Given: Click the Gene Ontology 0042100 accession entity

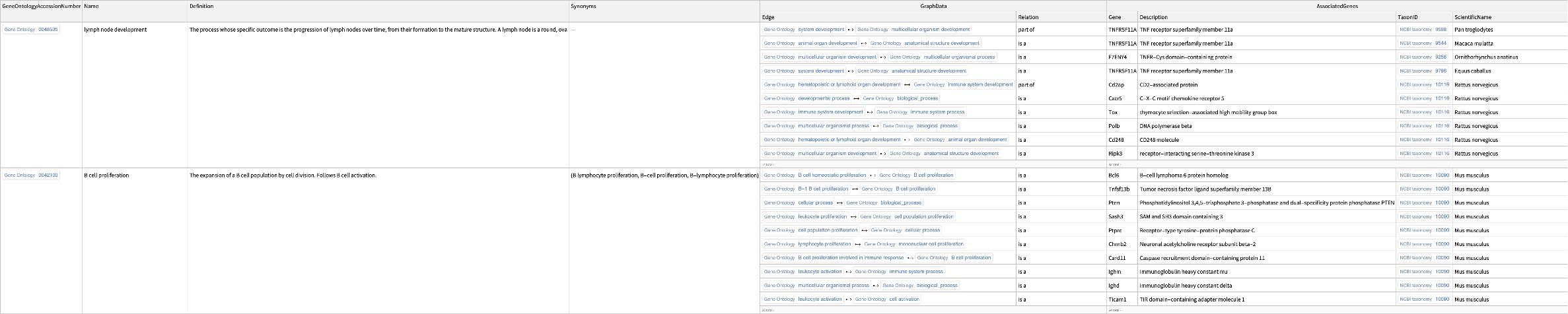Looking at the screenshot, I should [x=31, y=175].
